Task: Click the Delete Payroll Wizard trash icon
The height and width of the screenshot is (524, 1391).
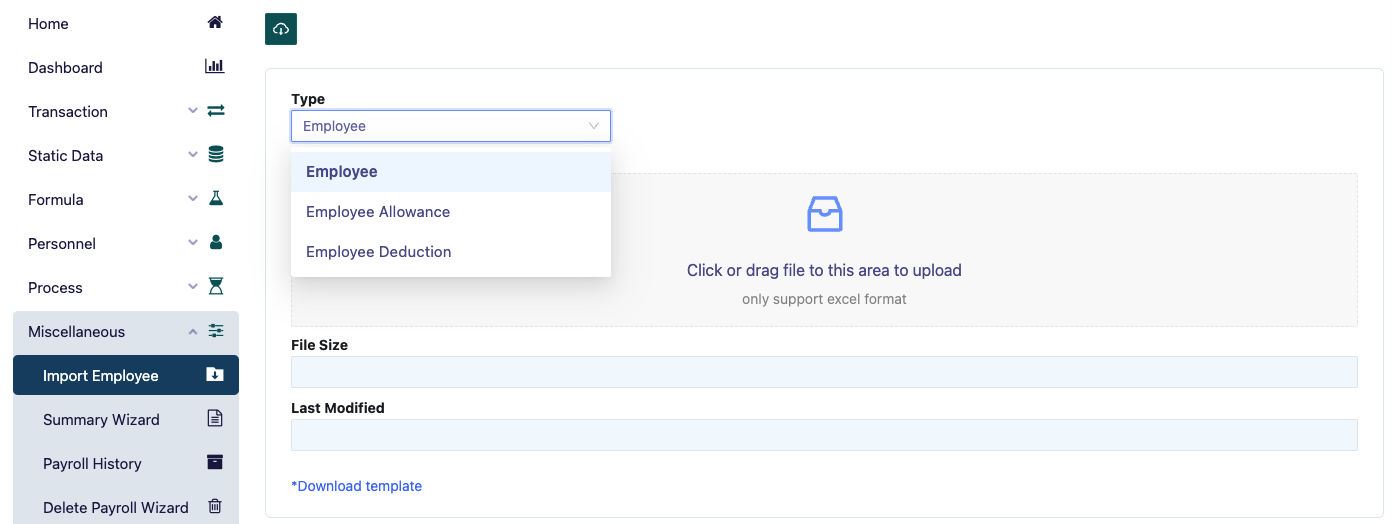Action: click(x=215, y=507)
